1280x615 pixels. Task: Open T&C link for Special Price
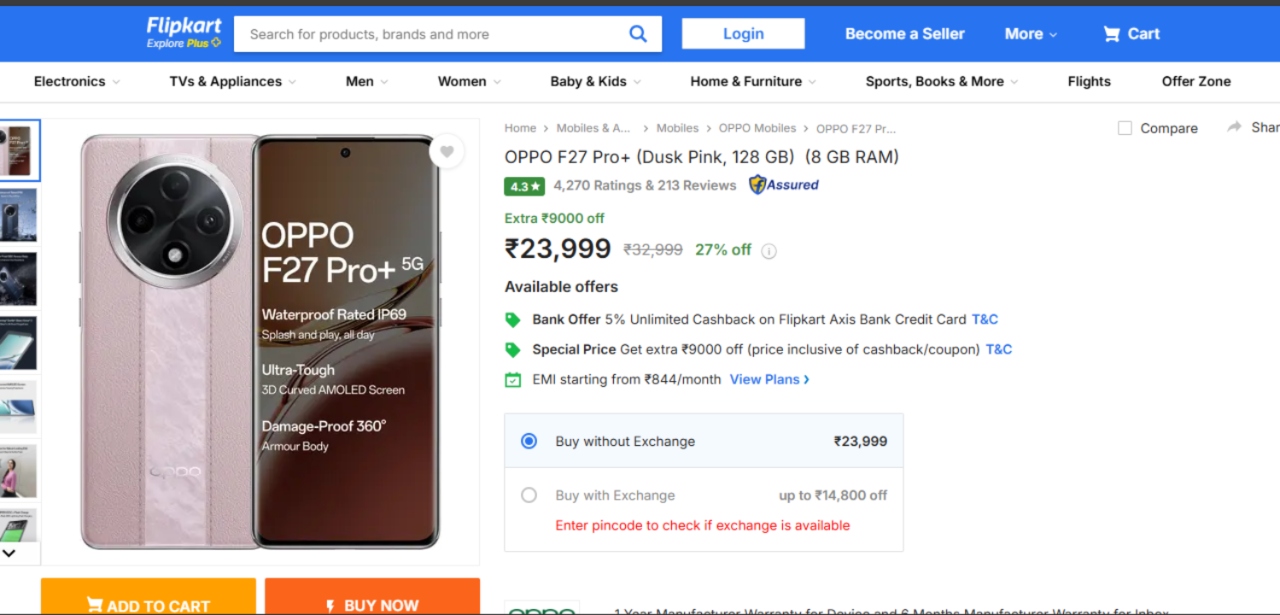999,350
